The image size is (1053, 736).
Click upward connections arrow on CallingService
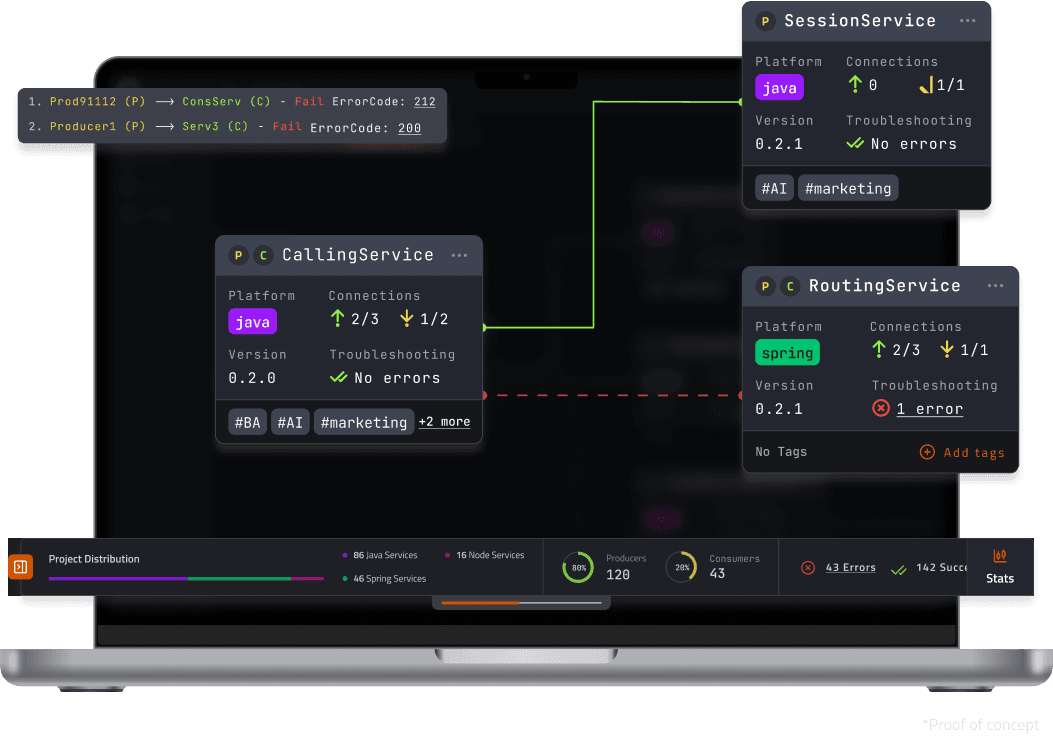pos(337,318)
